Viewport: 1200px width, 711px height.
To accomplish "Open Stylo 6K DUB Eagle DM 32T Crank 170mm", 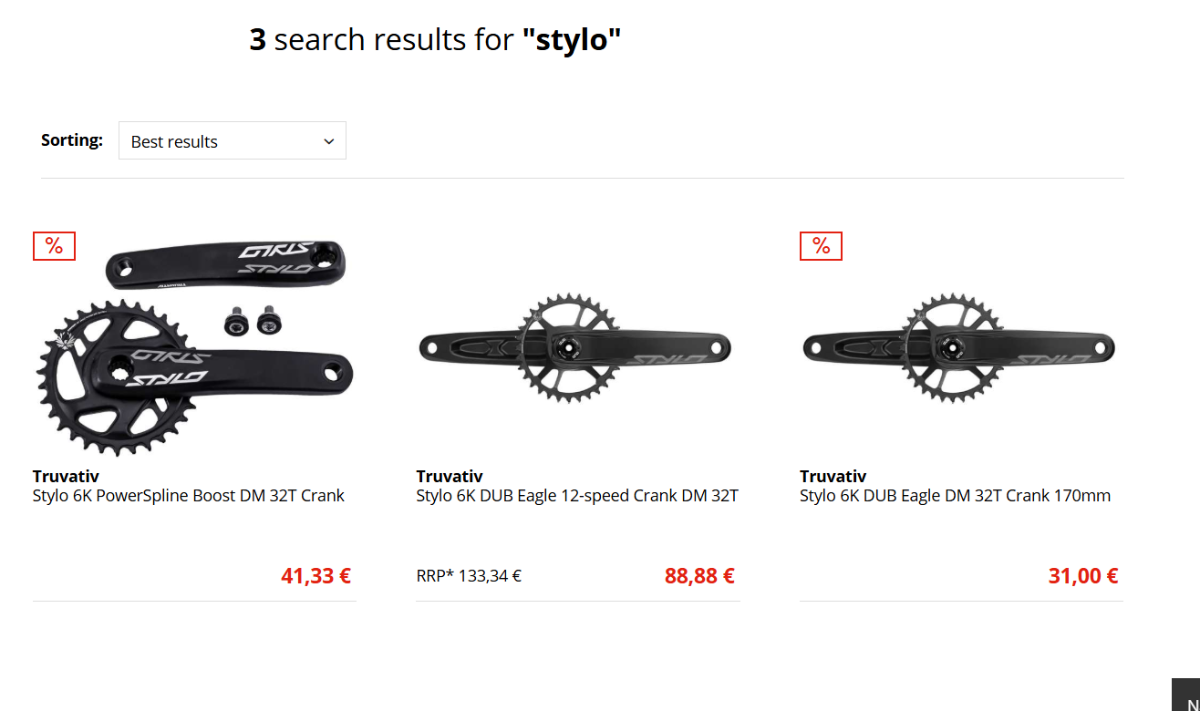I will tap(955, 496).
